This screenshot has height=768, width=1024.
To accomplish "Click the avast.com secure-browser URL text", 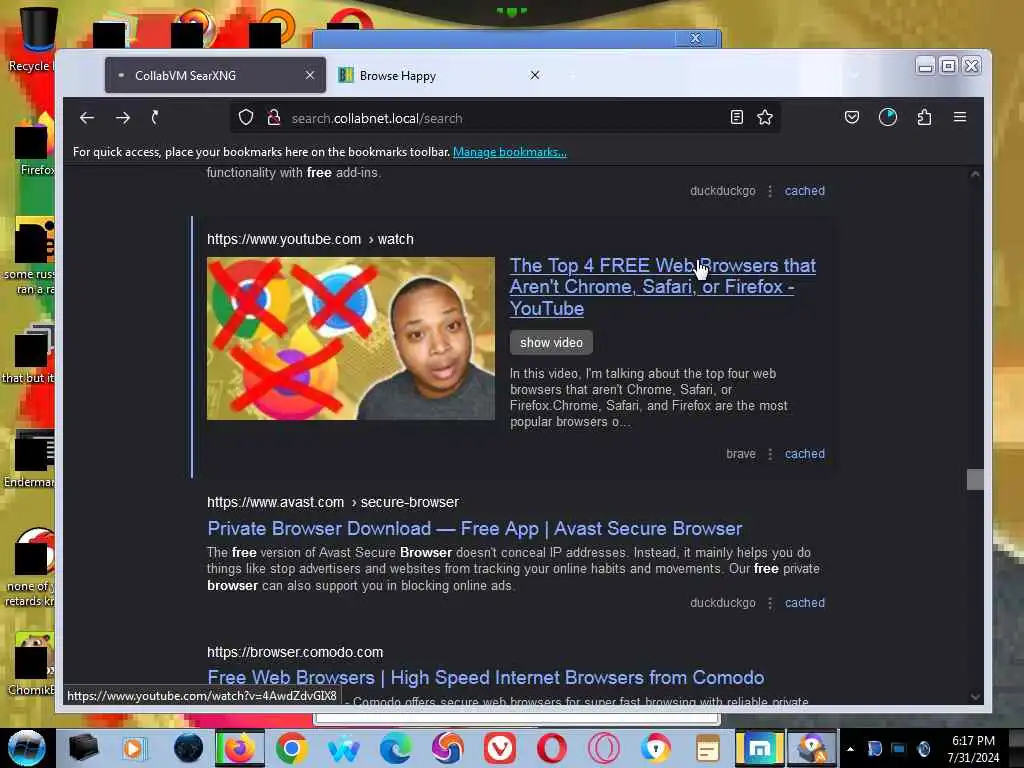I will tap(333, 502).
